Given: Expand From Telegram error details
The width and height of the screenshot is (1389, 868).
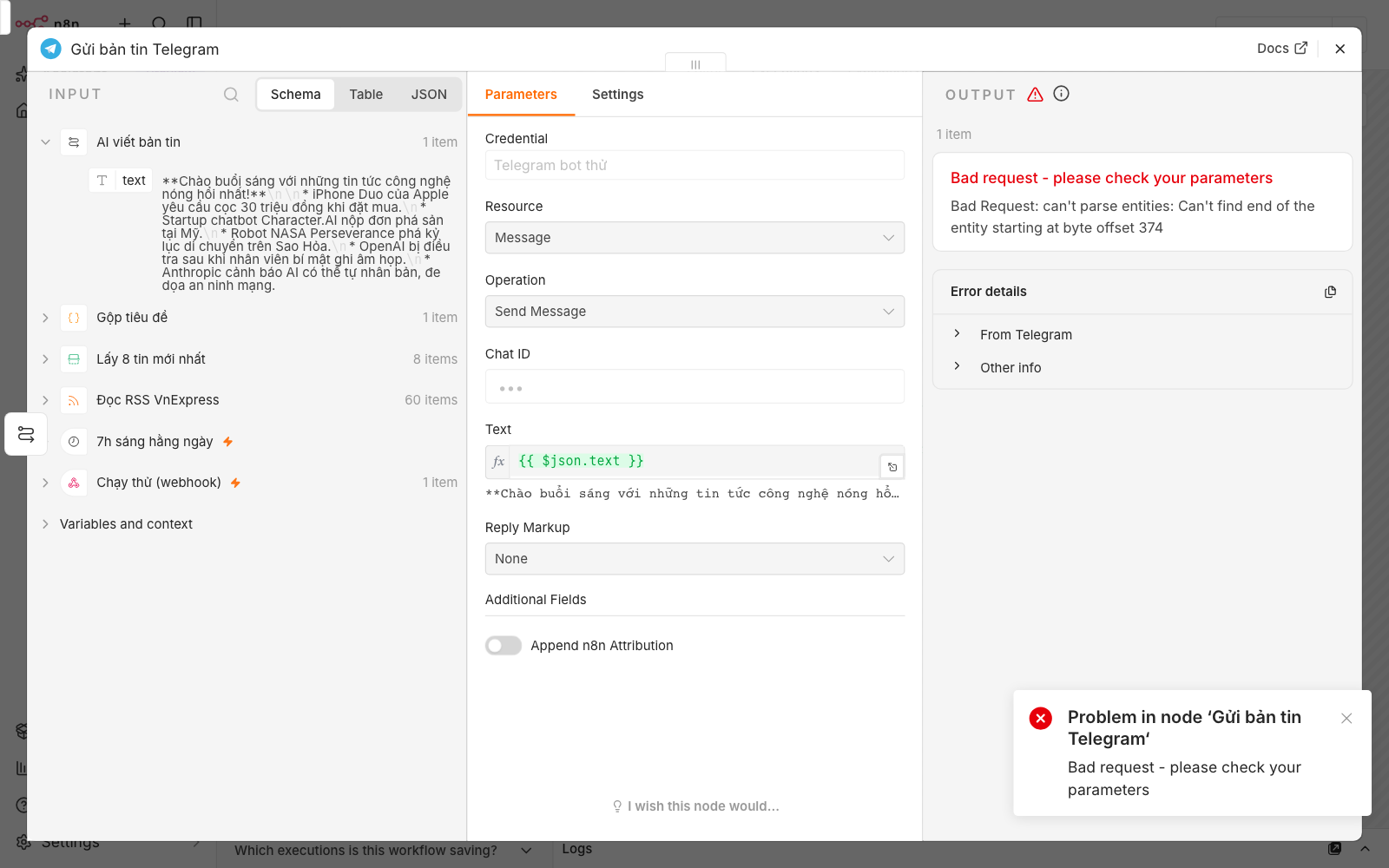Looking at the screenshot, I should [x=957, y=334].
